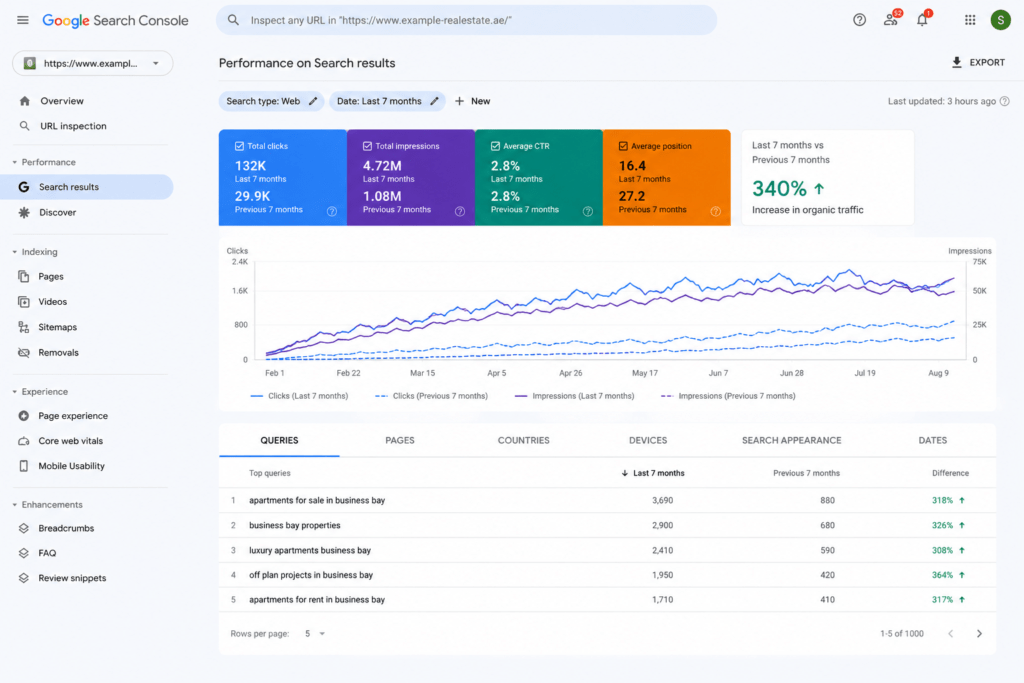Collapse the Performance section
Screen dimensions: 1024x683
coord(14,162)
